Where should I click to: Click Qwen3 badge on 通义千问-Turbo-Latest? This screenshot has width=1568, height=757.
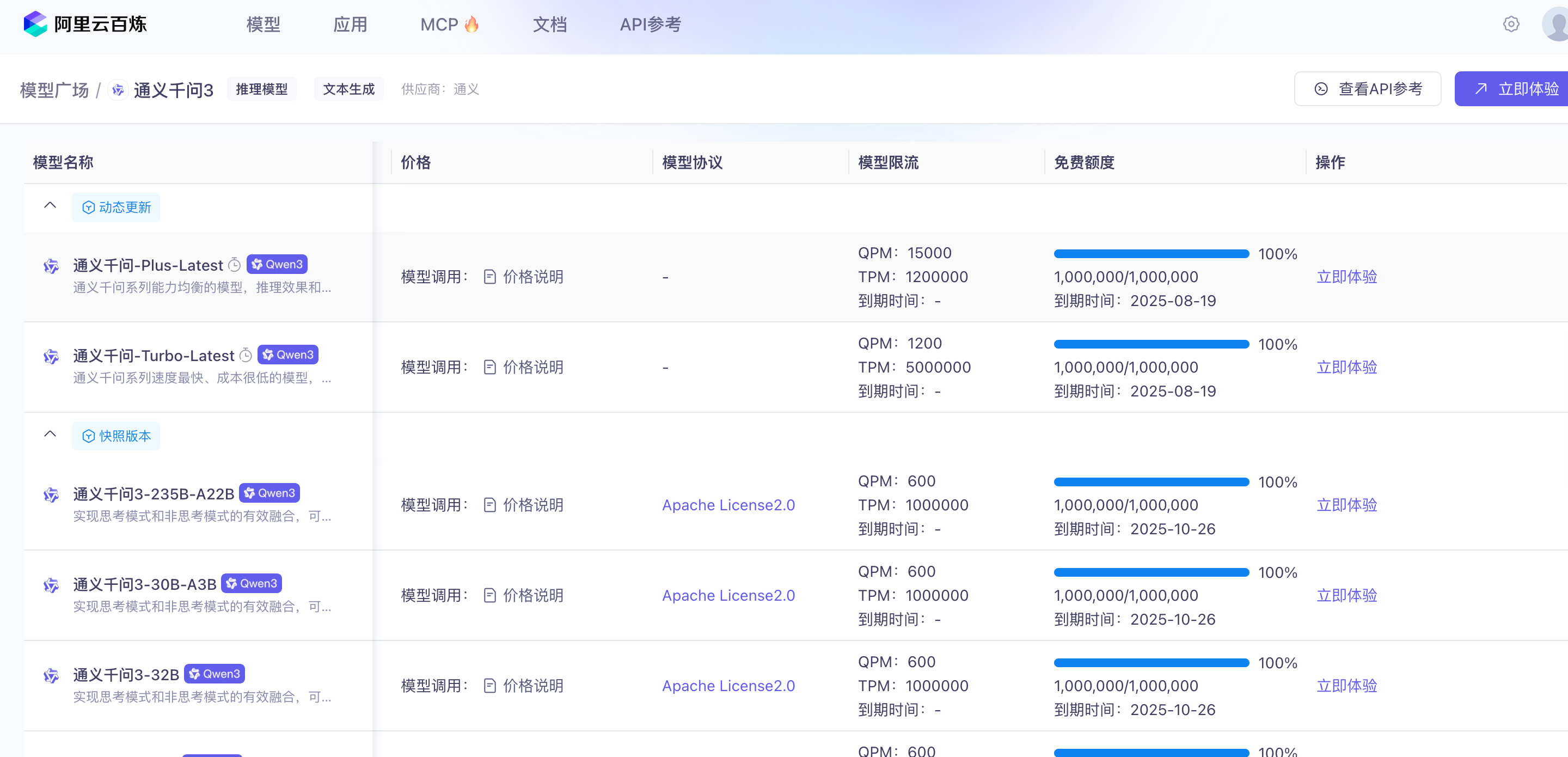pyautogui.click(x=288, y=355)
